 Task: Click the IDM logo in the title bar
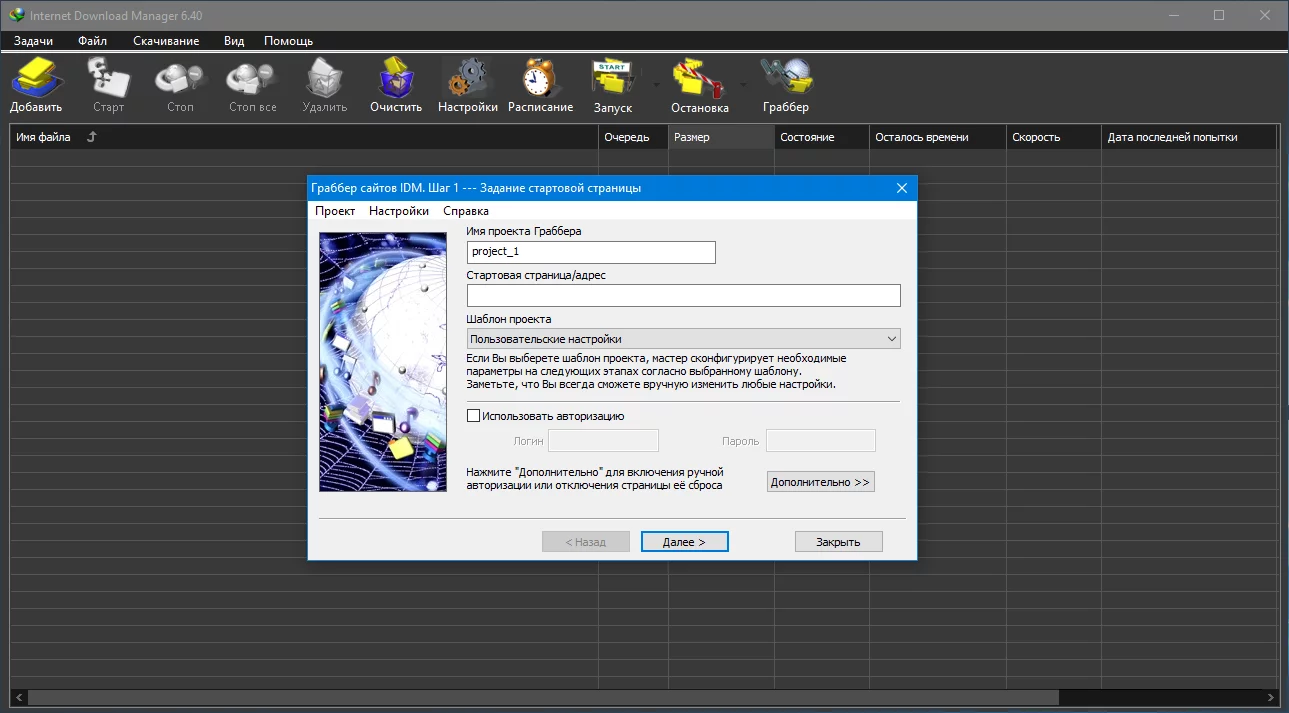pos(16,15)
